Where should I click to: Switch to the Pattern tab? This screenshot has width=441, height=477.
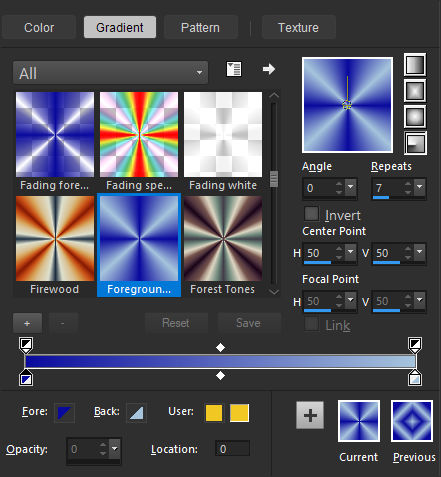pos(200,27)
